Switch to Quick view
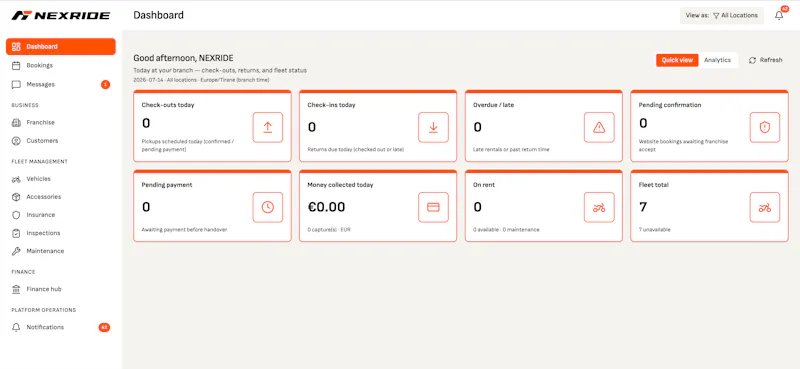Image resolution: width=800 pixels, height=369 pixels. click(x=677, y=60)
